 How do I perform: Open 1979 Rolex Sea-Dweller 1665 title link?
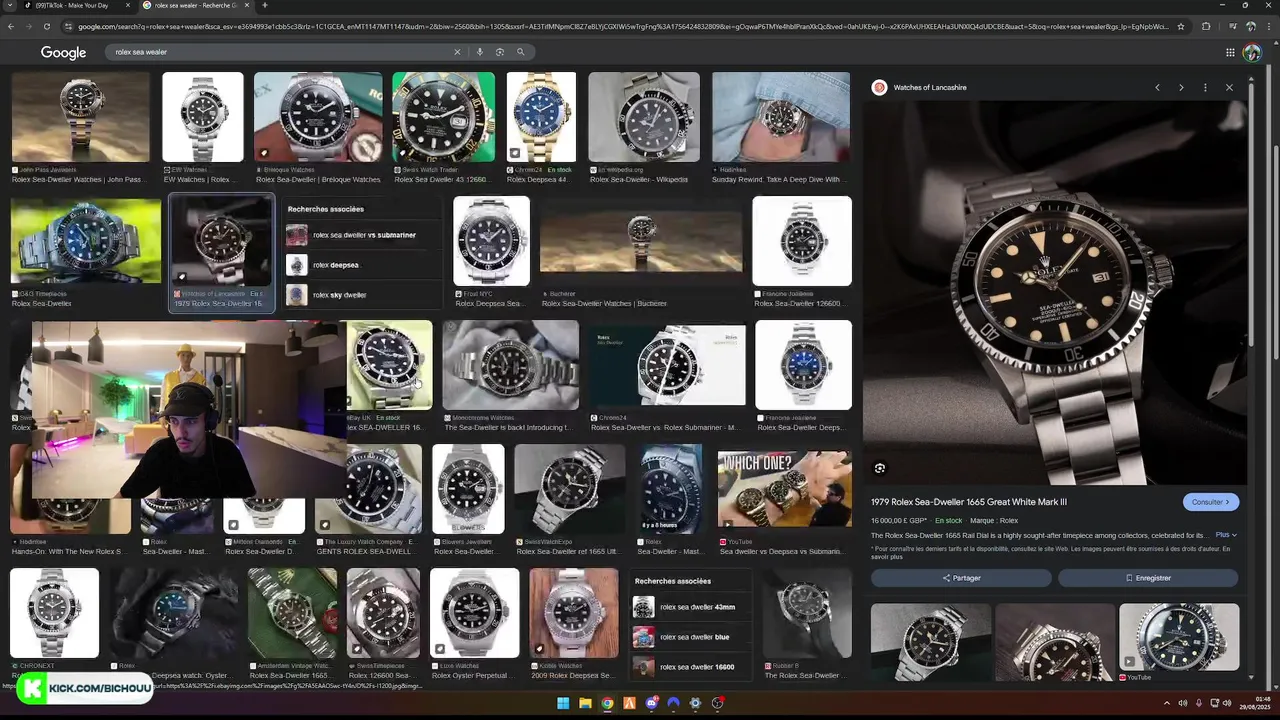[969, 502]
